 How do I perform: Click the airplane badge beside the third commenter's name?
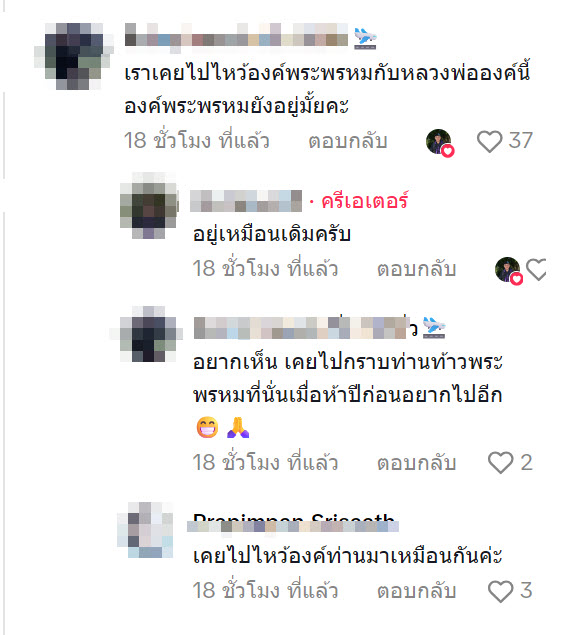(434, 328)
